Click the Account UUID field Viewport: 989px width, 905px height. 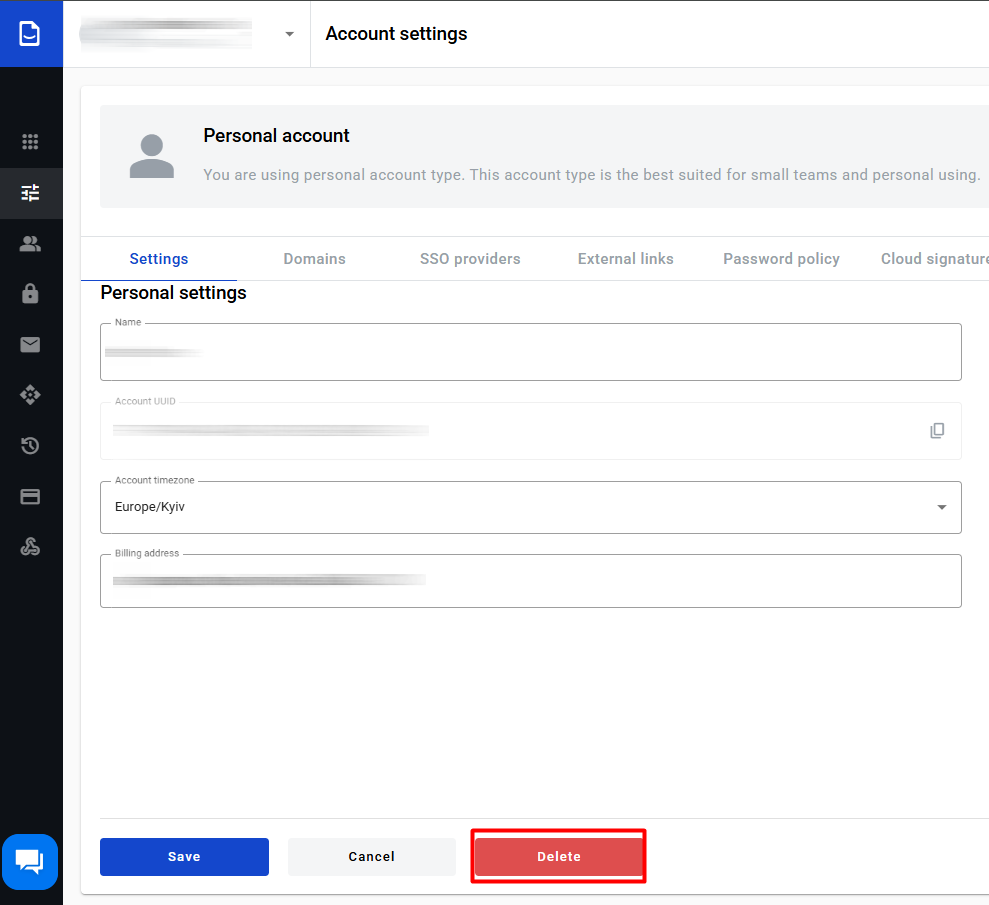click(x=530, y=431)
